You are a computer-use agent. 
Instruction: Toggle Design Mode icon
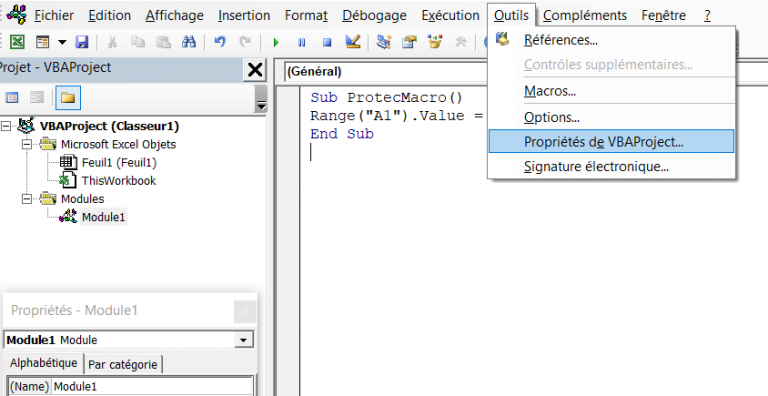353,42
